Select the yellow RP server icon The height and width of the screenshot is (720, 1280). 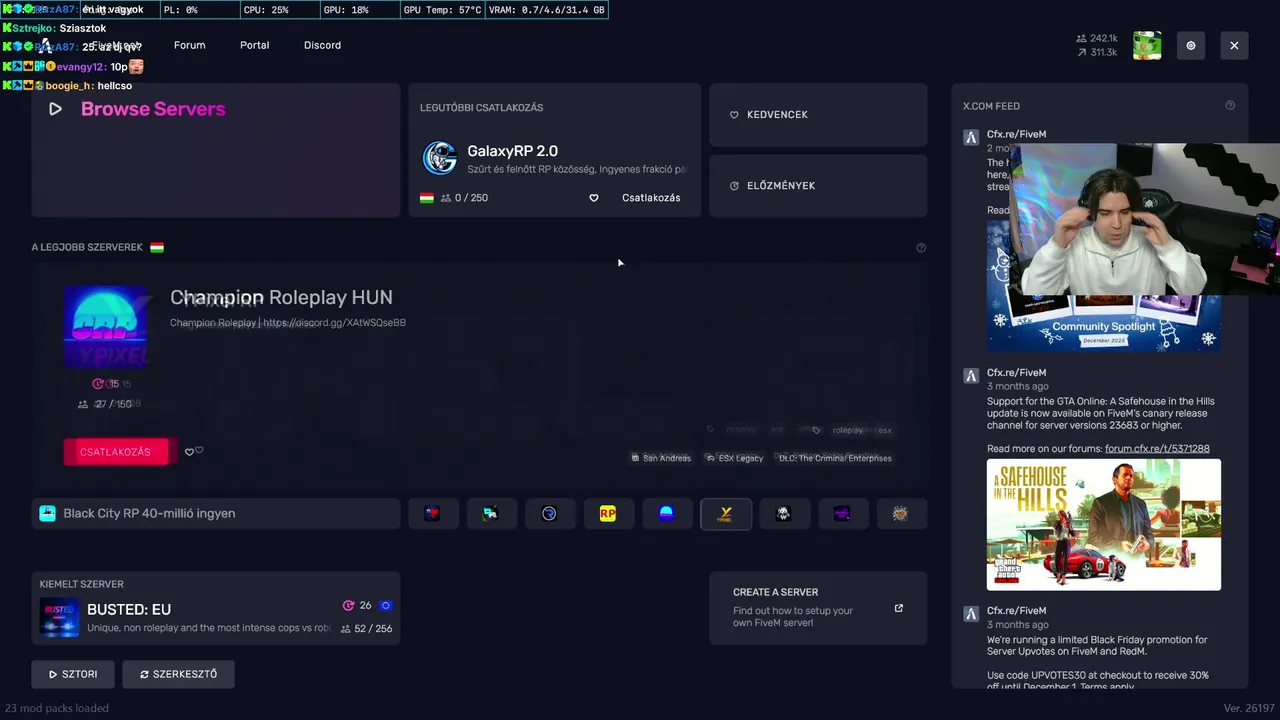(608, 514)
